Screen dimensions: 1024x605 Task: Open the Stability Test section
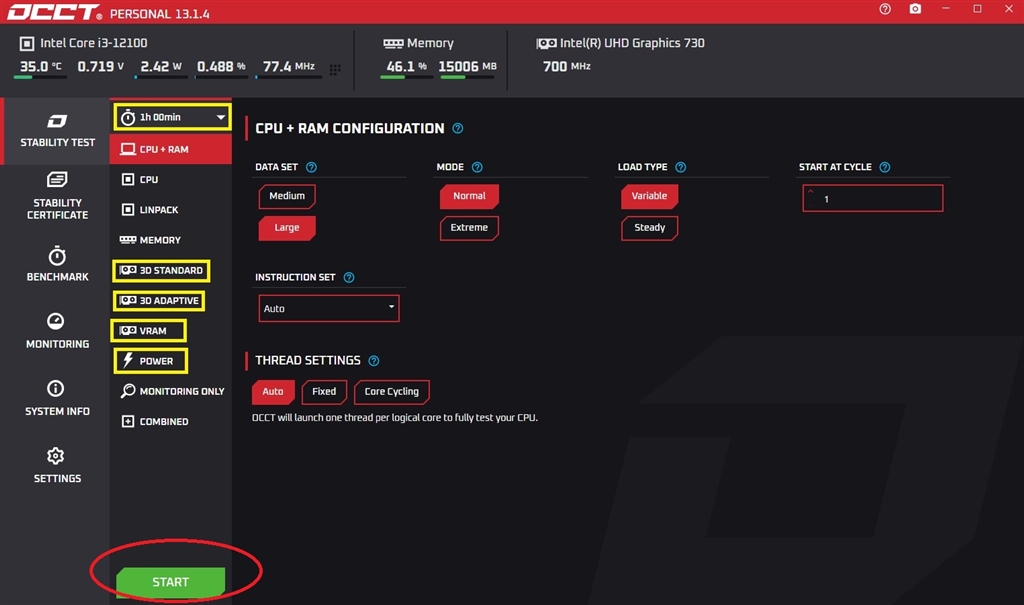[x=57, y=131]
